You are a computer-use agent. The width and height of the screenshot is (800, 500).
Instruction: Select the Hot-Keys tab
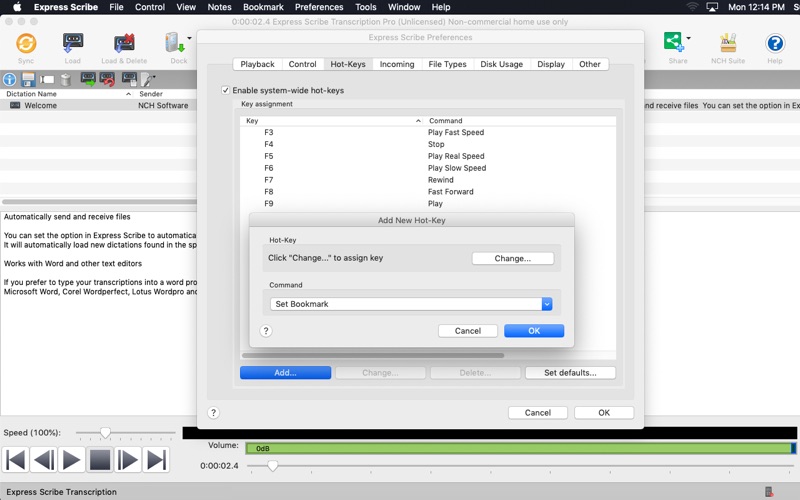348,64
